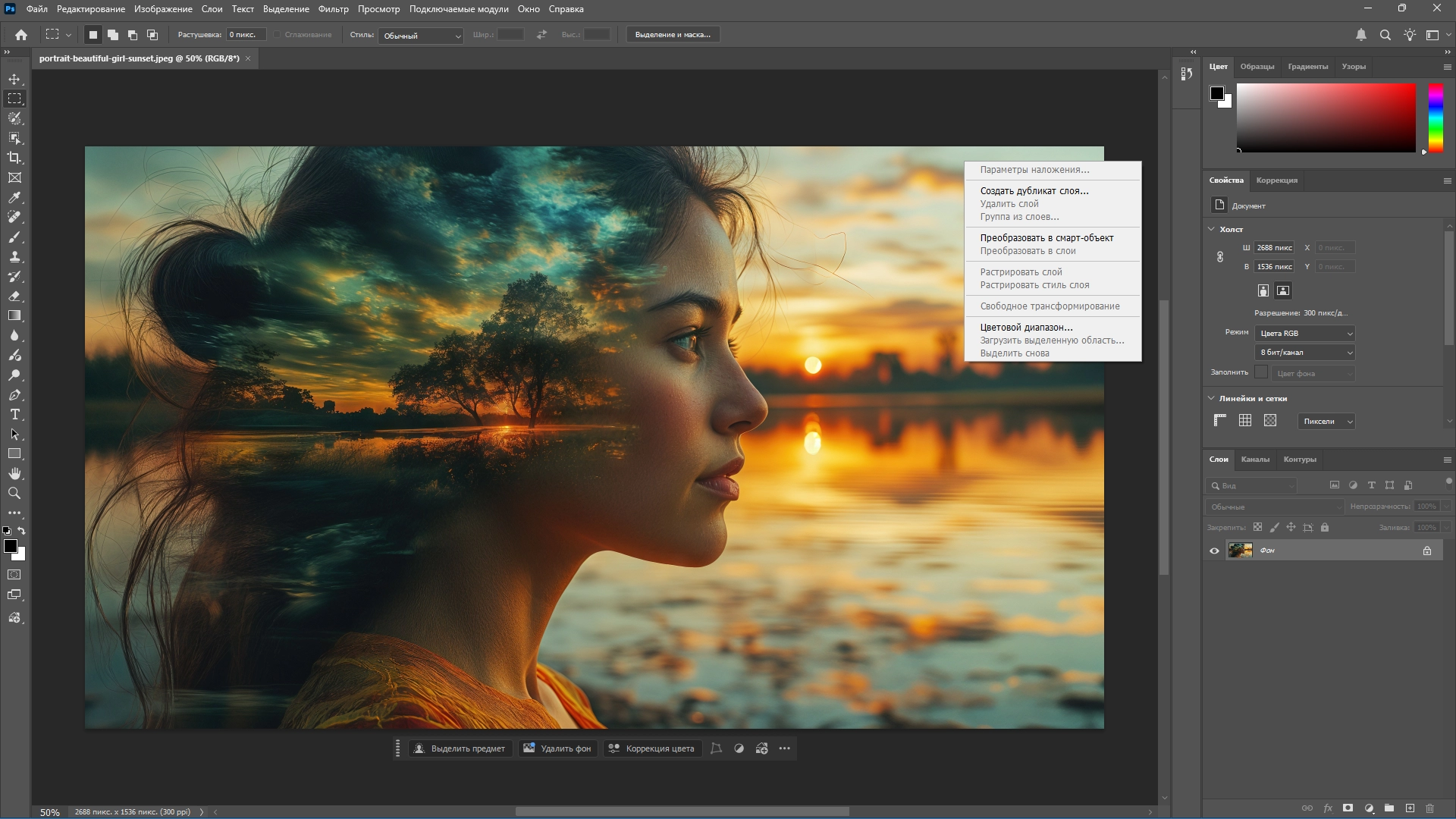This screenshot has width=1456, height=819.
Task: Select the Clone Stamp tool
Action: (x=14, y=256)
